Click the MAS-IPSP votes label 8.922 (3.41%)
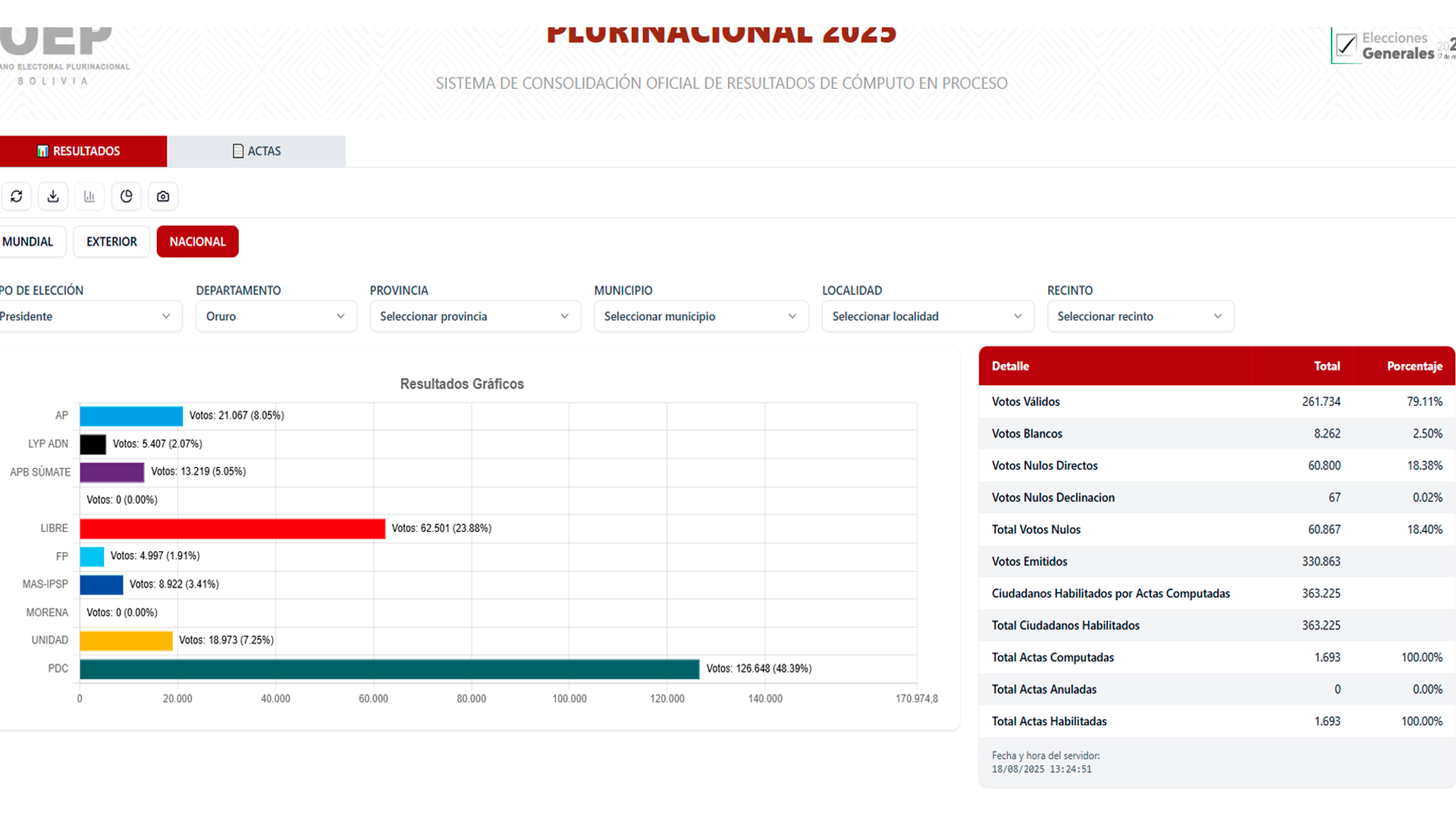This screenshot has height=819, width=1456. click(174, 584)
